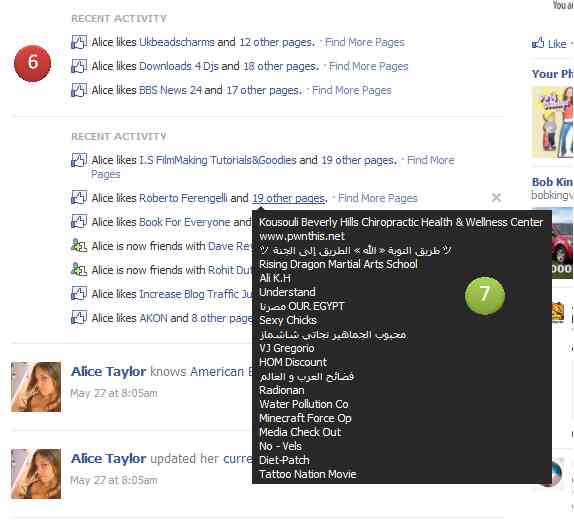Click red car thumbnail in right sidebar
Image resolution: width=574 pixels, height=523 pixels.
[x=562, y=243]
